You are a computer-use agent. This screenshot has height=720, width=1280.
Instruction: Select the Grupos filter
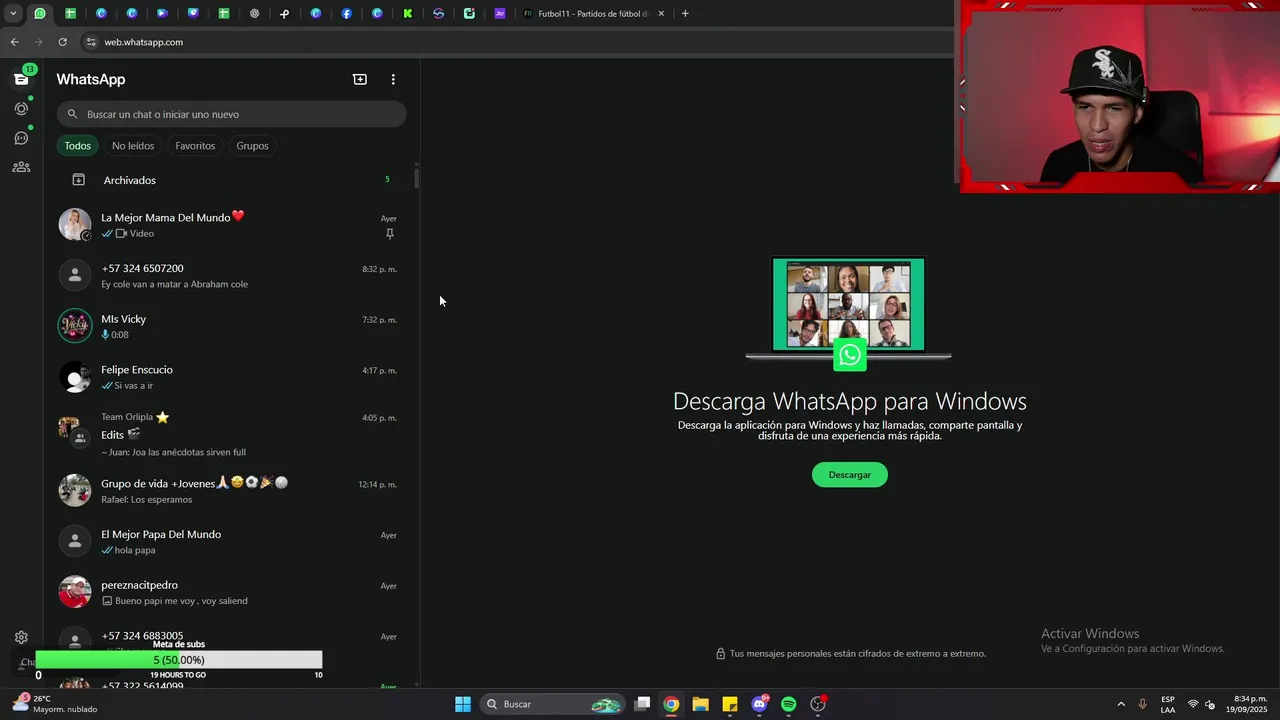tap(252, 146)
